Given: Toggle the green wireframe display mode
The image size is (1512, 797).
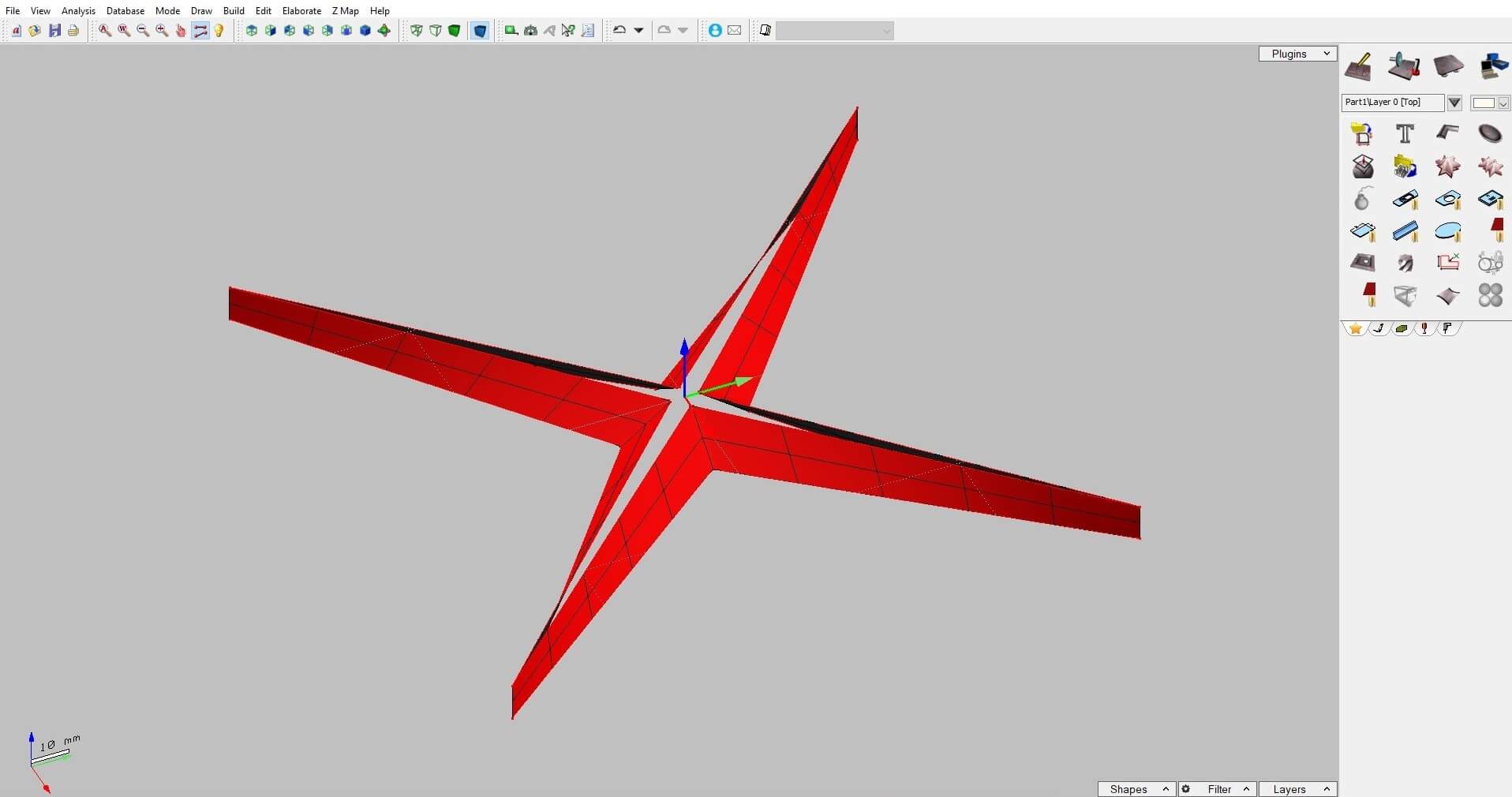Looking at the screenshot, I should click(x=417, y=31).
